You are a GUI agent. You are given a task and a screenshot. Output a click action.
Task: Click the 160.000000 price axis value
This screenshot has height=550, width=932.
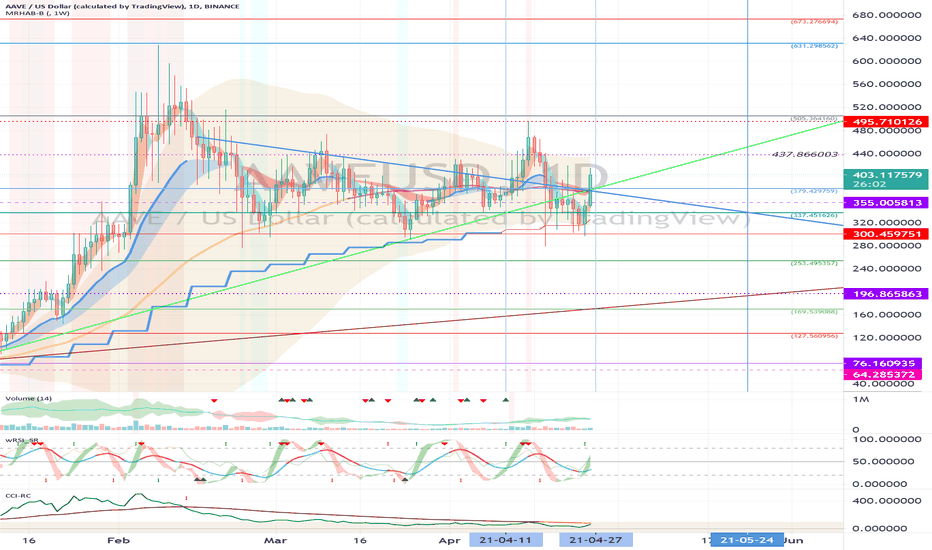click(886, 315)
